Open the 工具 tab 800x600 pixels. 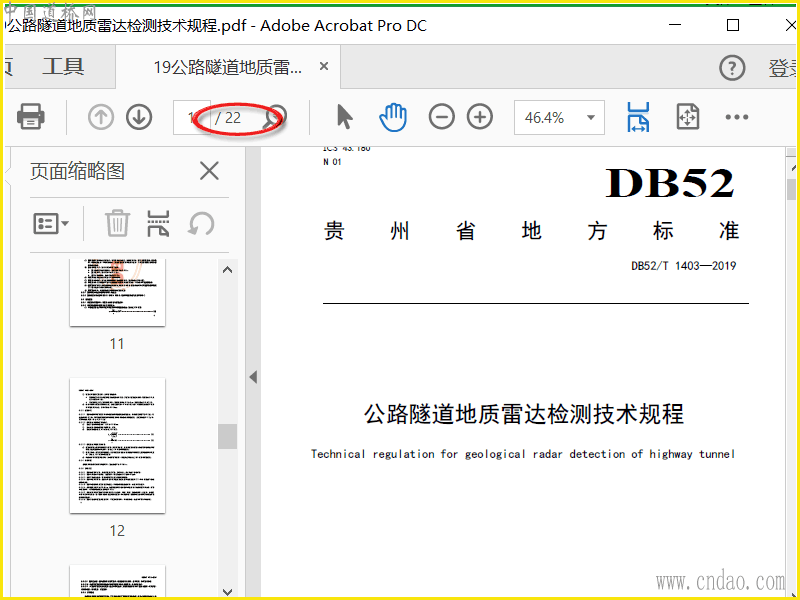[x=63, y=66]
